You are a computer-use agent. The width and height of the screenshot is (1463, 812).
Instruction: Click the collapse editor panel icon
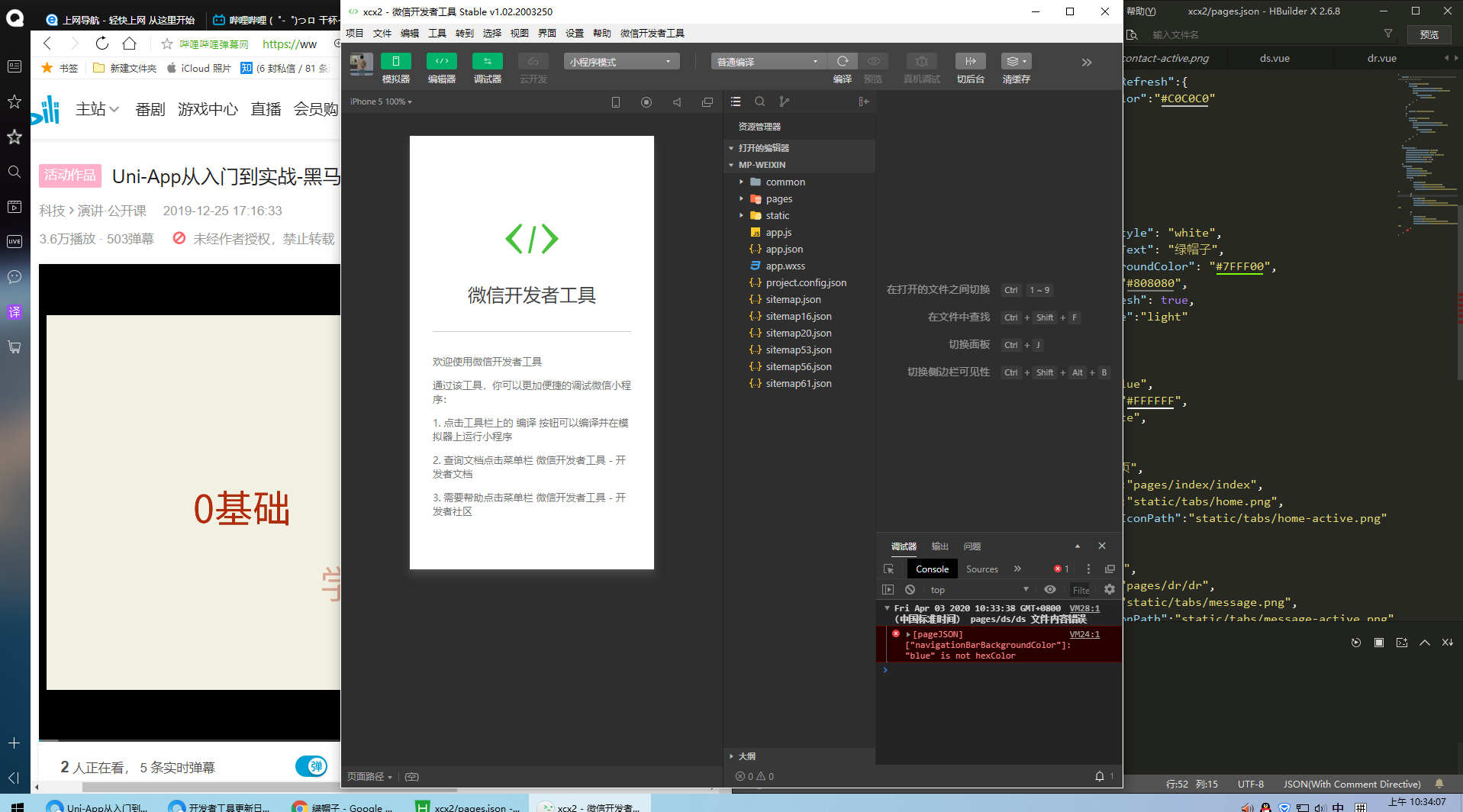(864, 101)
